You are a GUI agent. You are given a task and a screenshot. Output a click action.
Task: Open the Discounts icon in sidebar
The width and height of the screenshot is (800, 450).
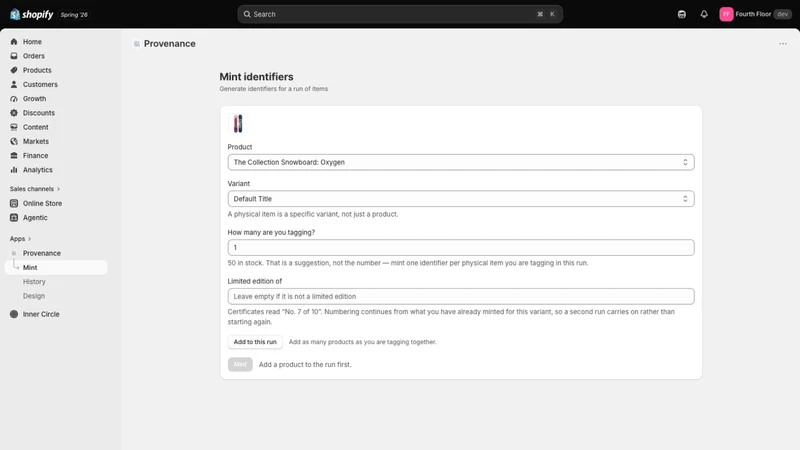point(14,113)
